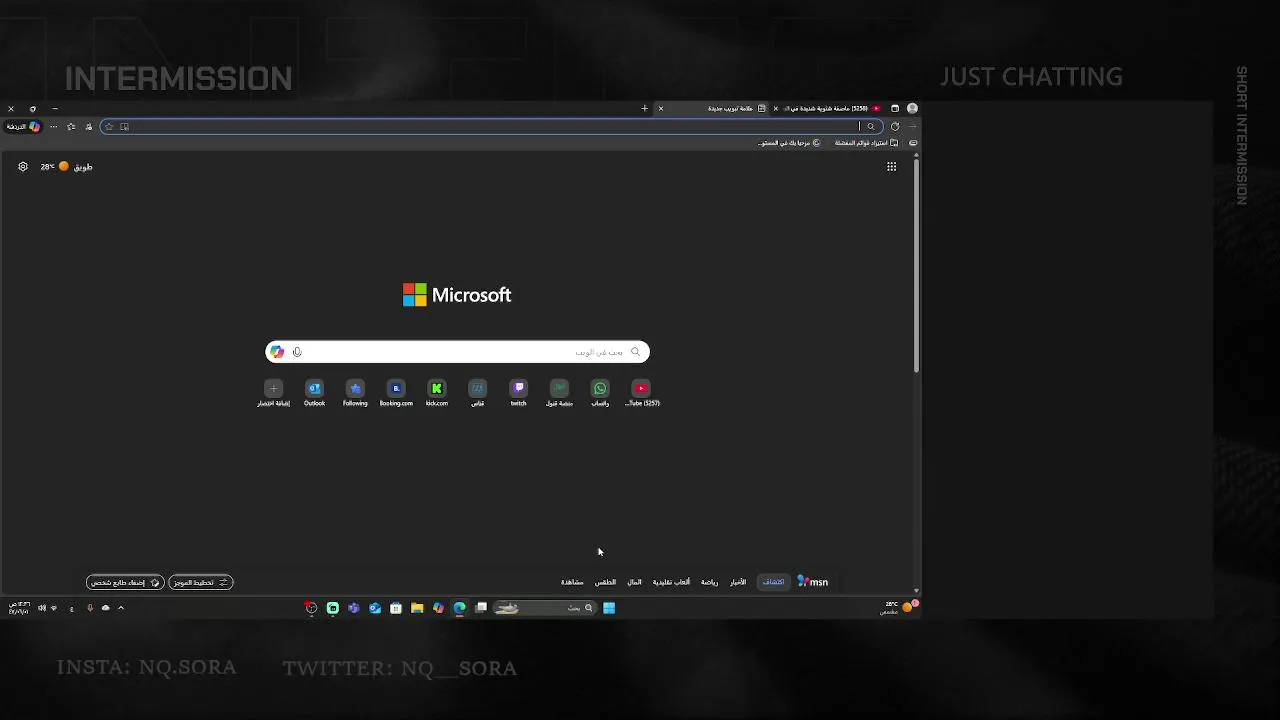This screenshot has height=720, width=1280.
Task: Open the Outlook quick link tile
Action: (x=314, y=392)
